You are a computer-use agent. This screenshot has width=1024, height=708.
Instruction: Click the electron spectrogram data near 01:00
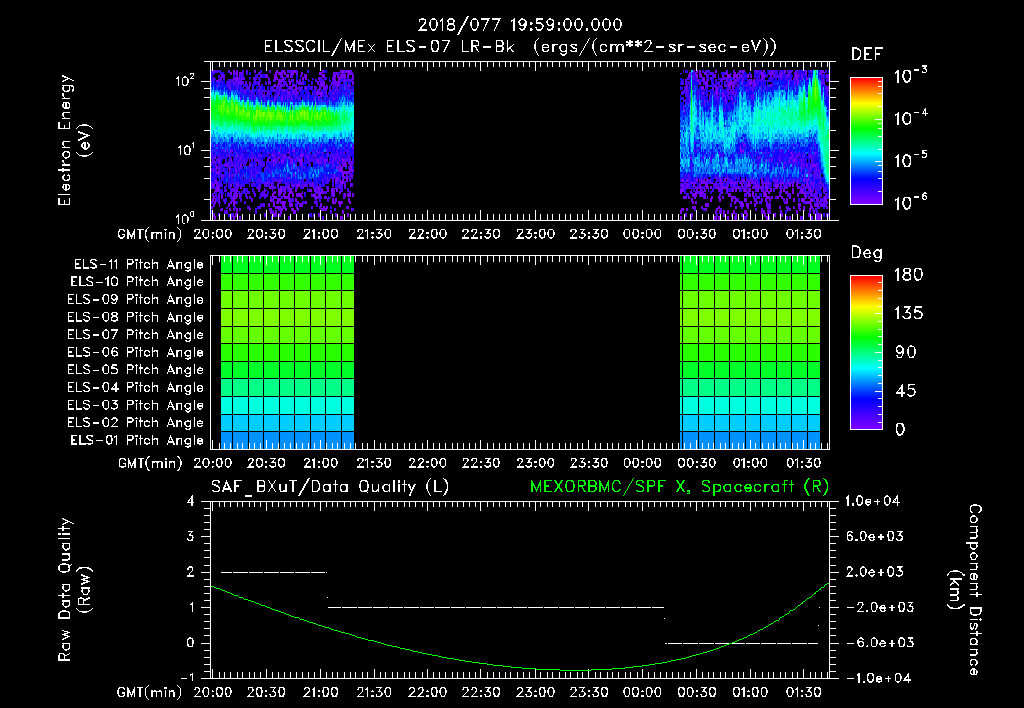coord(750,144)
